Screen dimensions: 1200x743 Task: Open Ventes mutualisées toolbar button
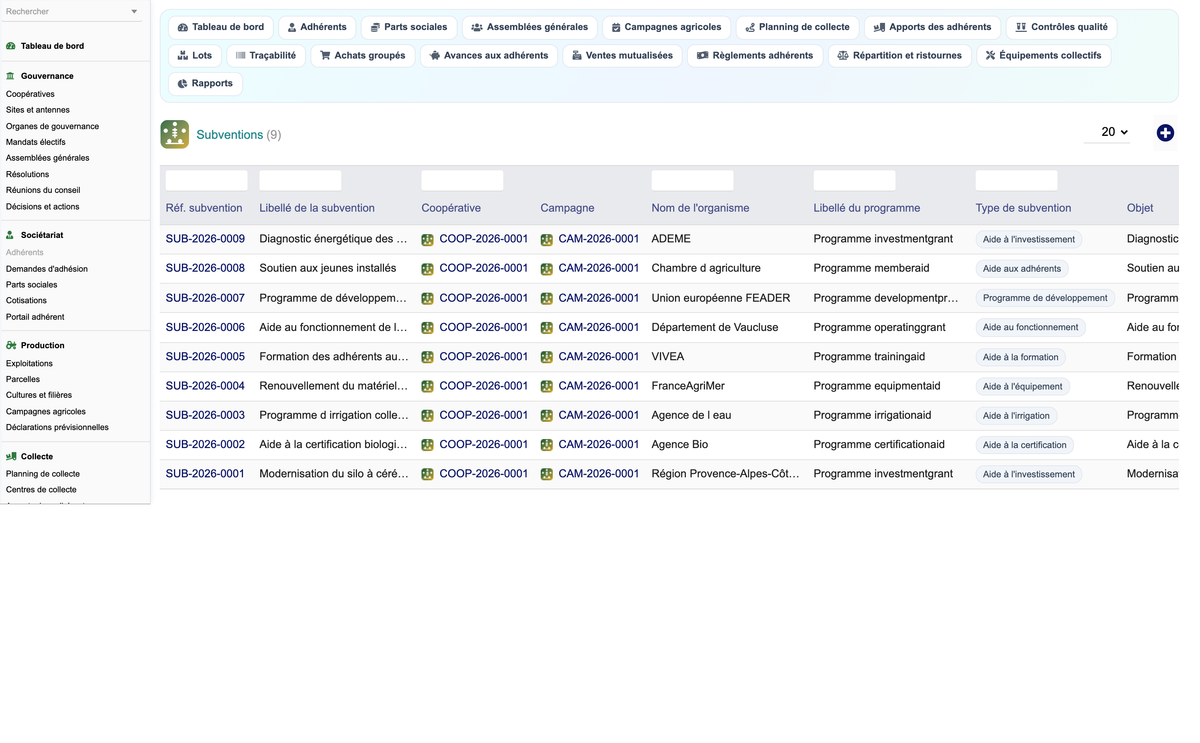pos(622,55)
